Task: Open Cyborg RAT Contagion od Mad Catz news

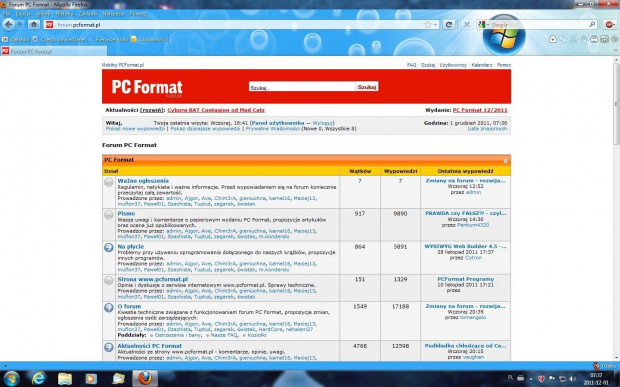Action: pos(216,110)
